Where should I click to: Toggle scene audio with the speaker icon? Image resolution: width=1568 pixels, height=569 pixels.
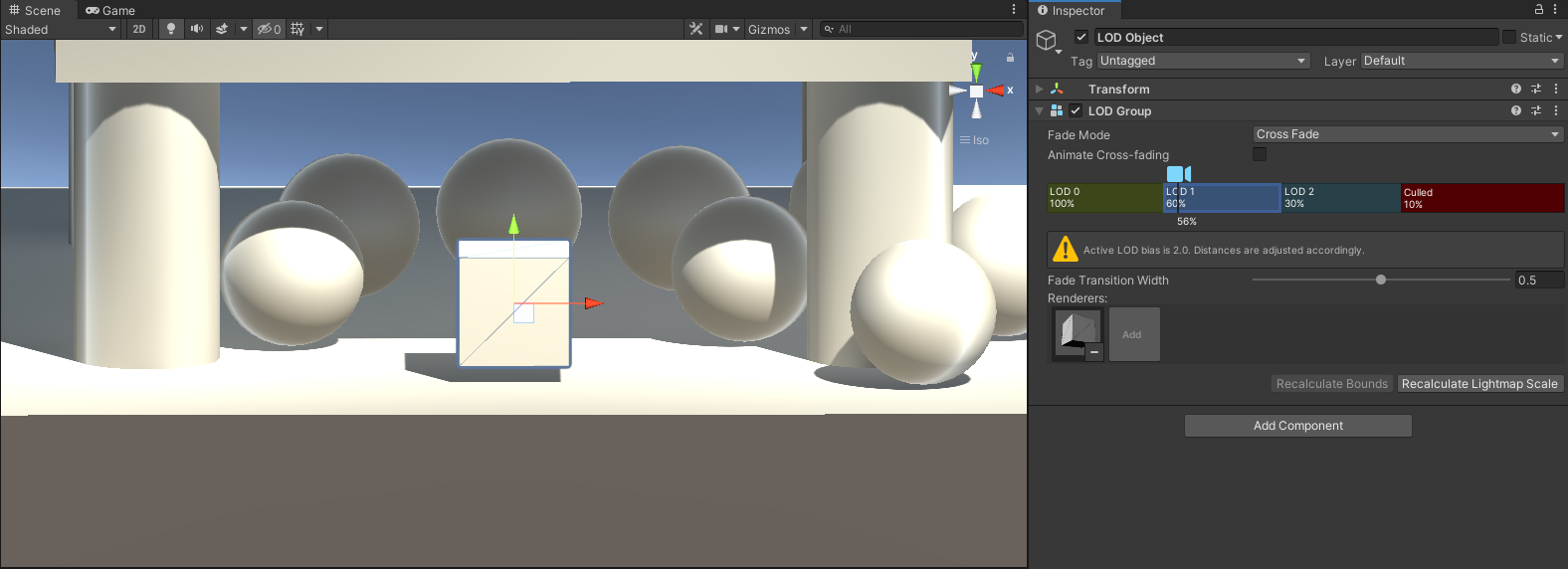[x=196, y=29]
